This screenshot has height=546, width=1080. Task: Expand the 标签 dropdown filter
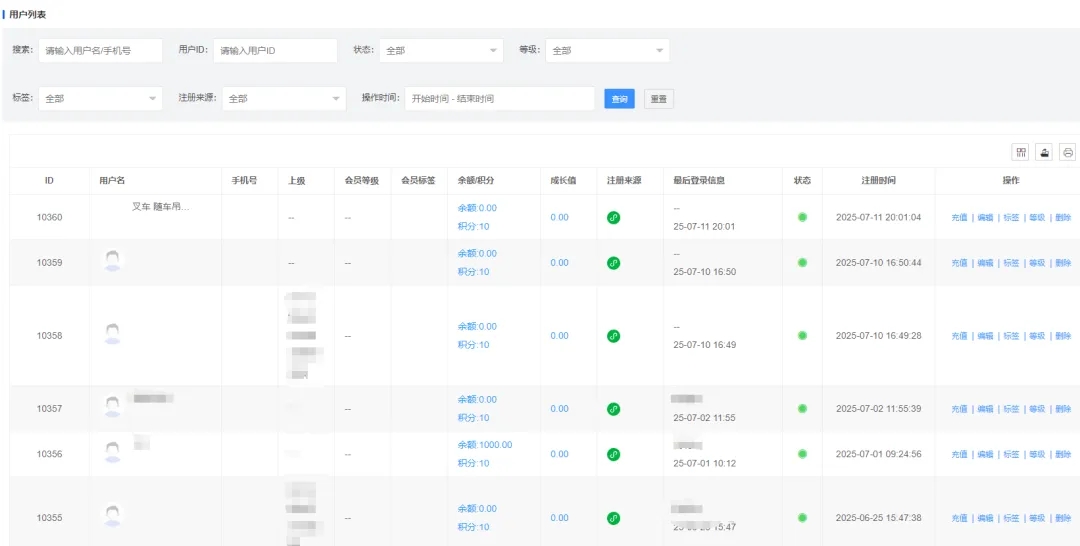tap(99, 99)
